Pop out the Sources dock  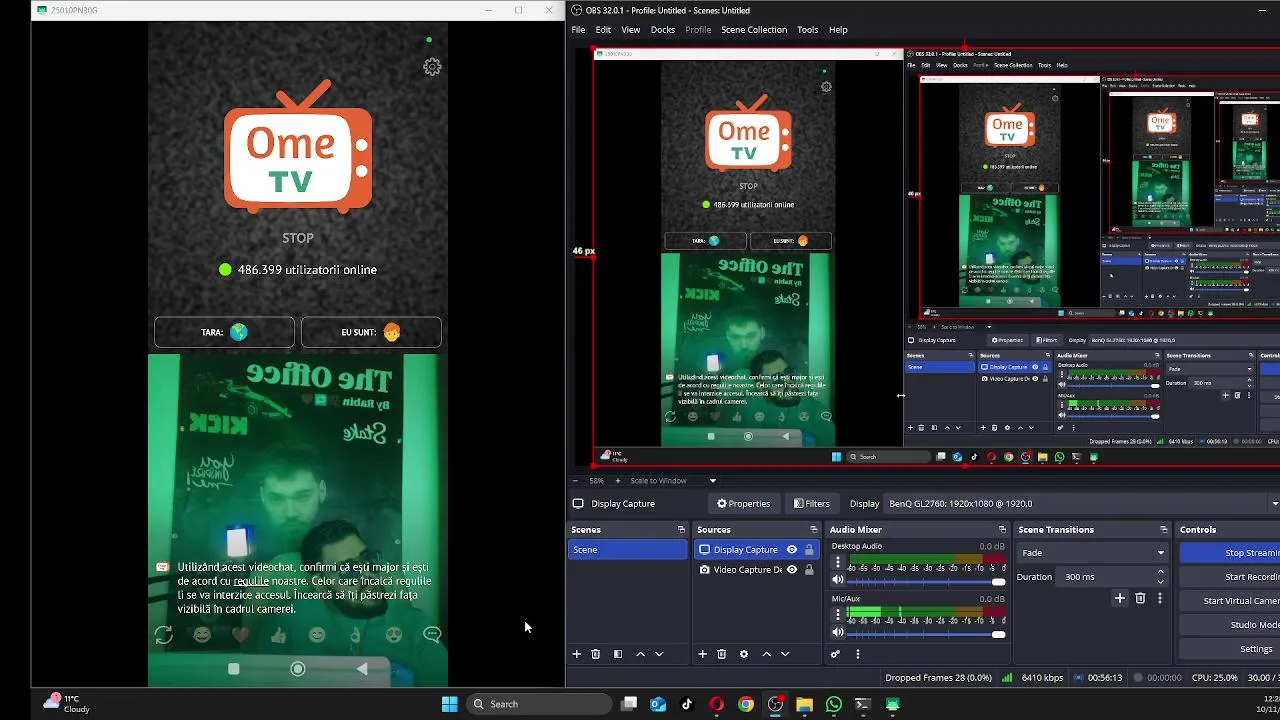click(813, 530)
